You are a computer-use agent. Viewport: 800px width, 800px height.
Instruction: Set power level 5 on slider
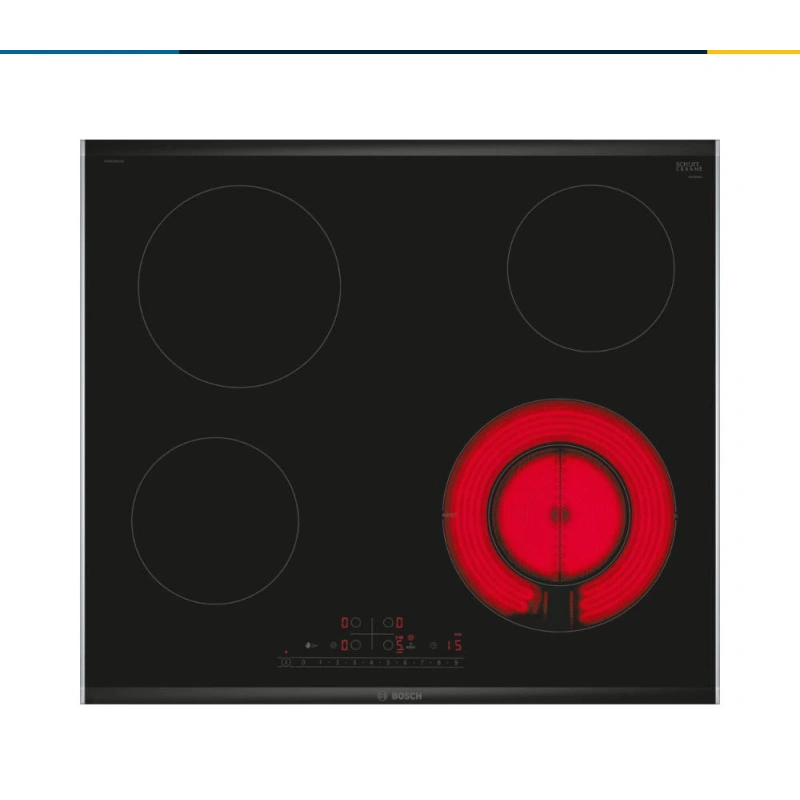(388, 662)
